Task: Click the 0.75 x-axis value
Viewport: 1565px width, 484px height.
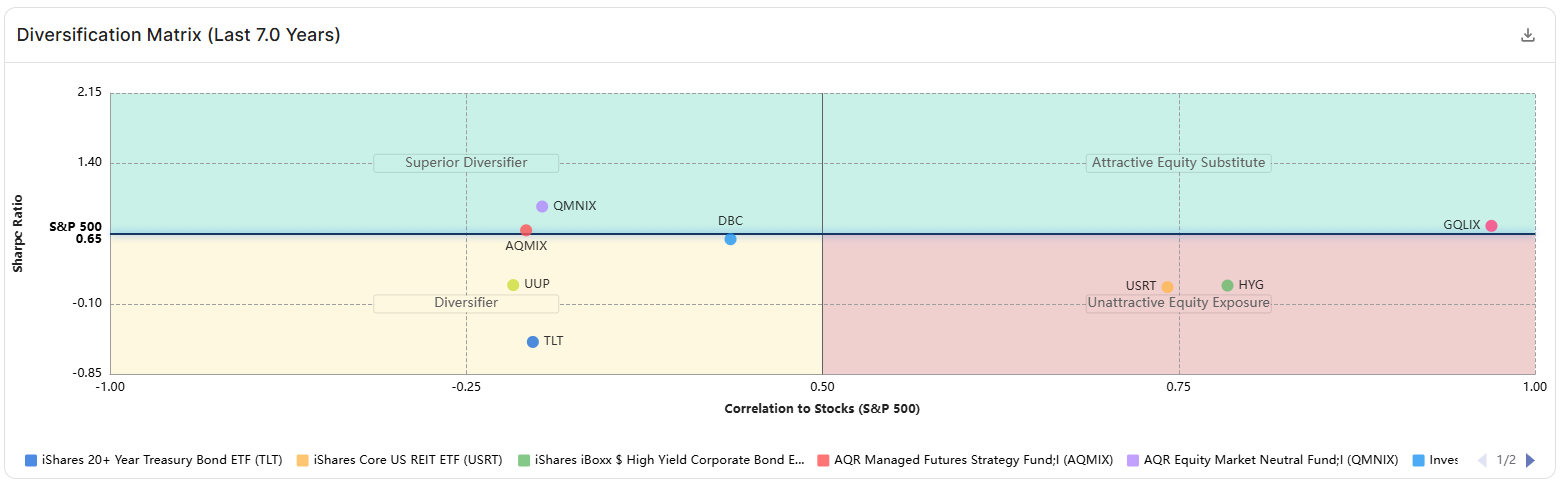Action: pyautogui.click(x=1179, y=386)
